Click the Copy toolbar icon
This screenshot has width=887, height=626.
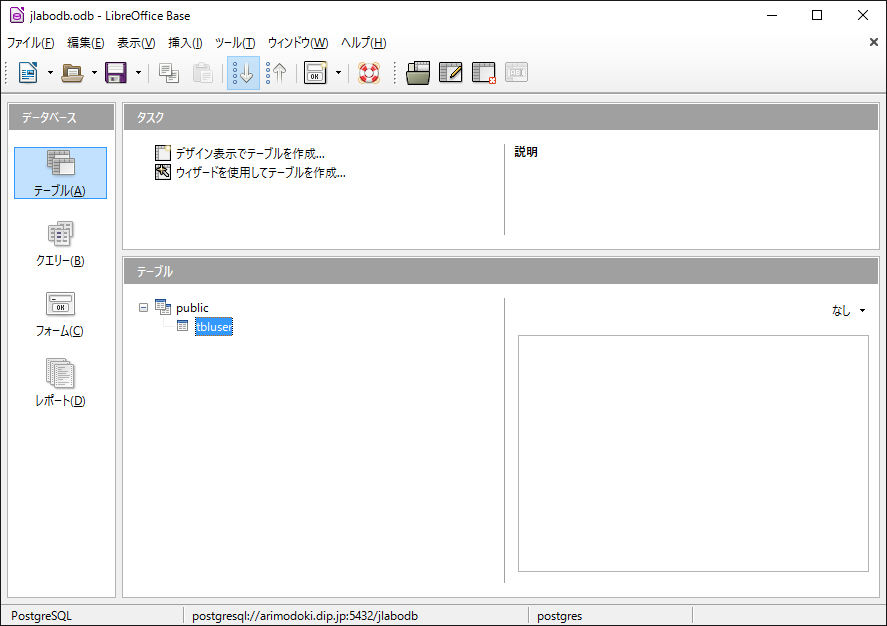(x=169, y=73)
